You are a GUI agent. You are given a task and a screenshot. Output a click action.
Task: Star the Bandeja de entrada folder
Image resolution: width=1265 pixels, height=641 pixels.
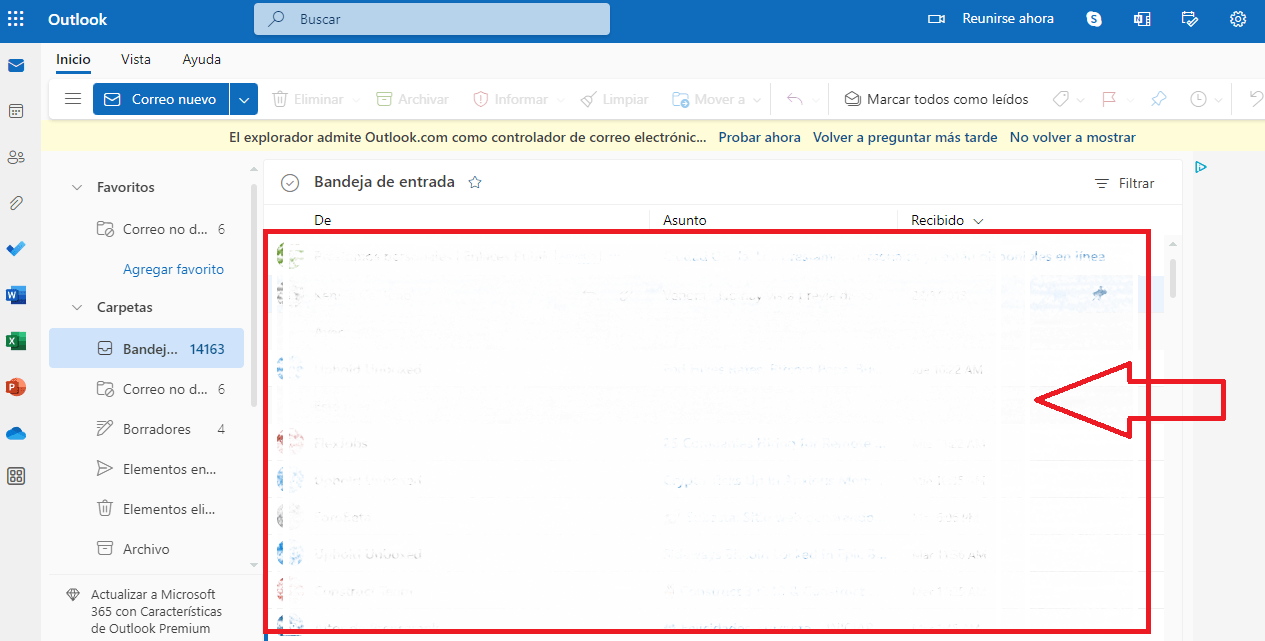click(x=474, y=182)
